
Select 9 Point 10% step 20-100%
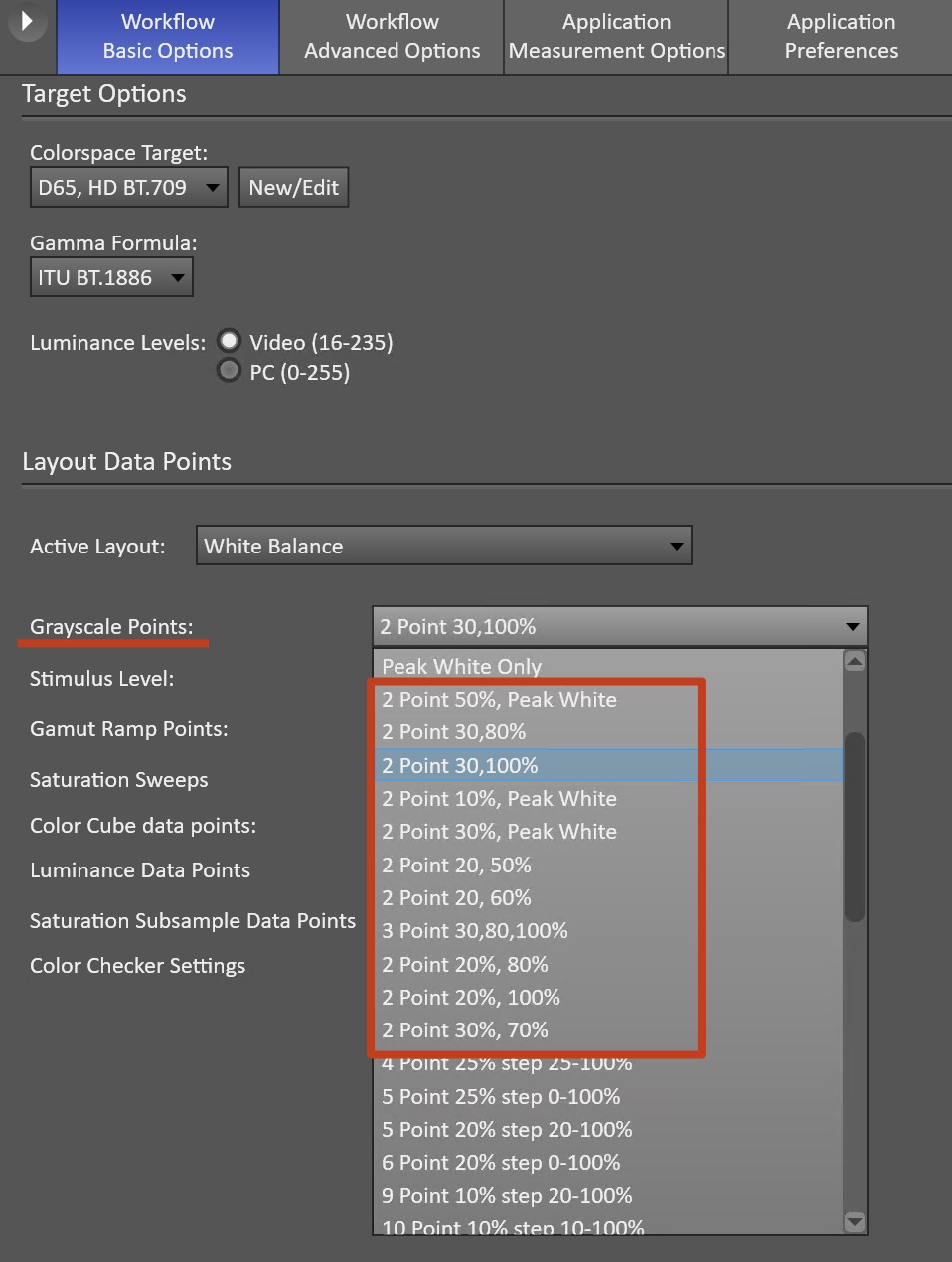(x=507, y=1195)
